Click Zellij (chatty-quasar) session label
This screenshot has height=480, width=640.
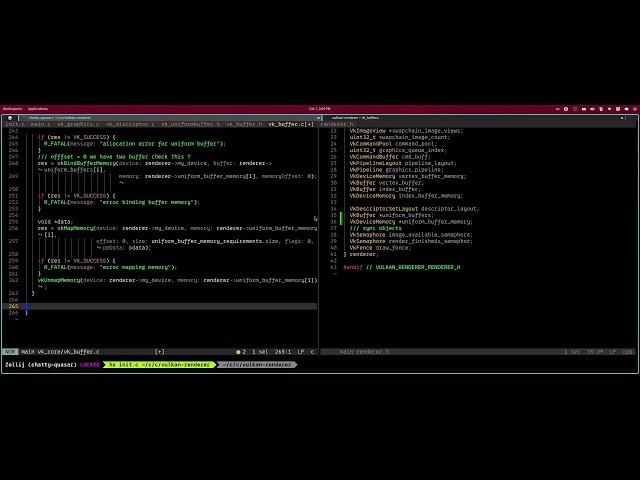coord(40,364)
